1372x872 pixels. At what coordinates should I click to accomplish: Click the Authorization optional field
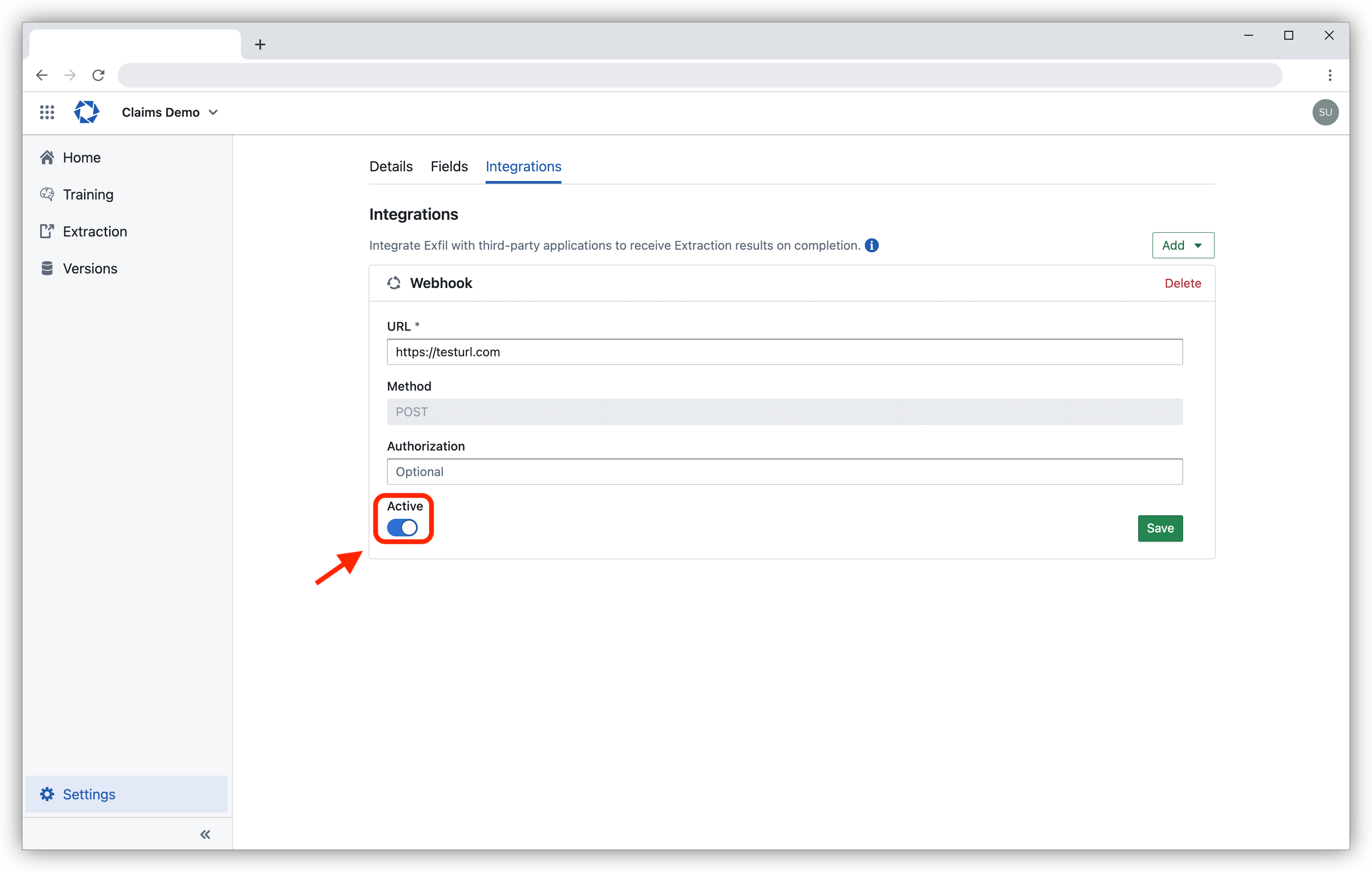tap(785, 471)
